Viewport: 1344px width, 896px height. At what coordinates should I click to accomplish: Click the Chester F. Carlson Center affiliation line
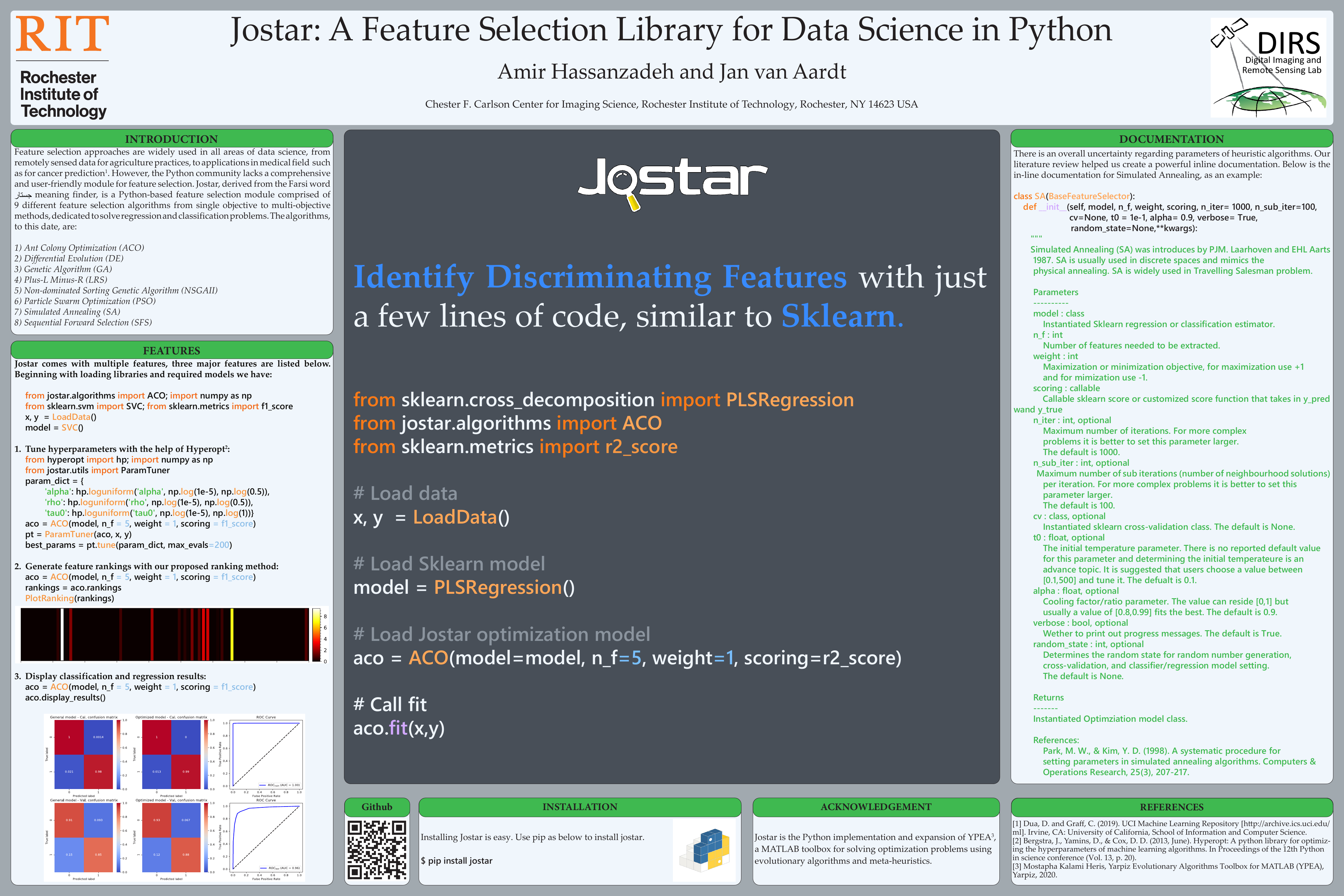click(671, 105)
